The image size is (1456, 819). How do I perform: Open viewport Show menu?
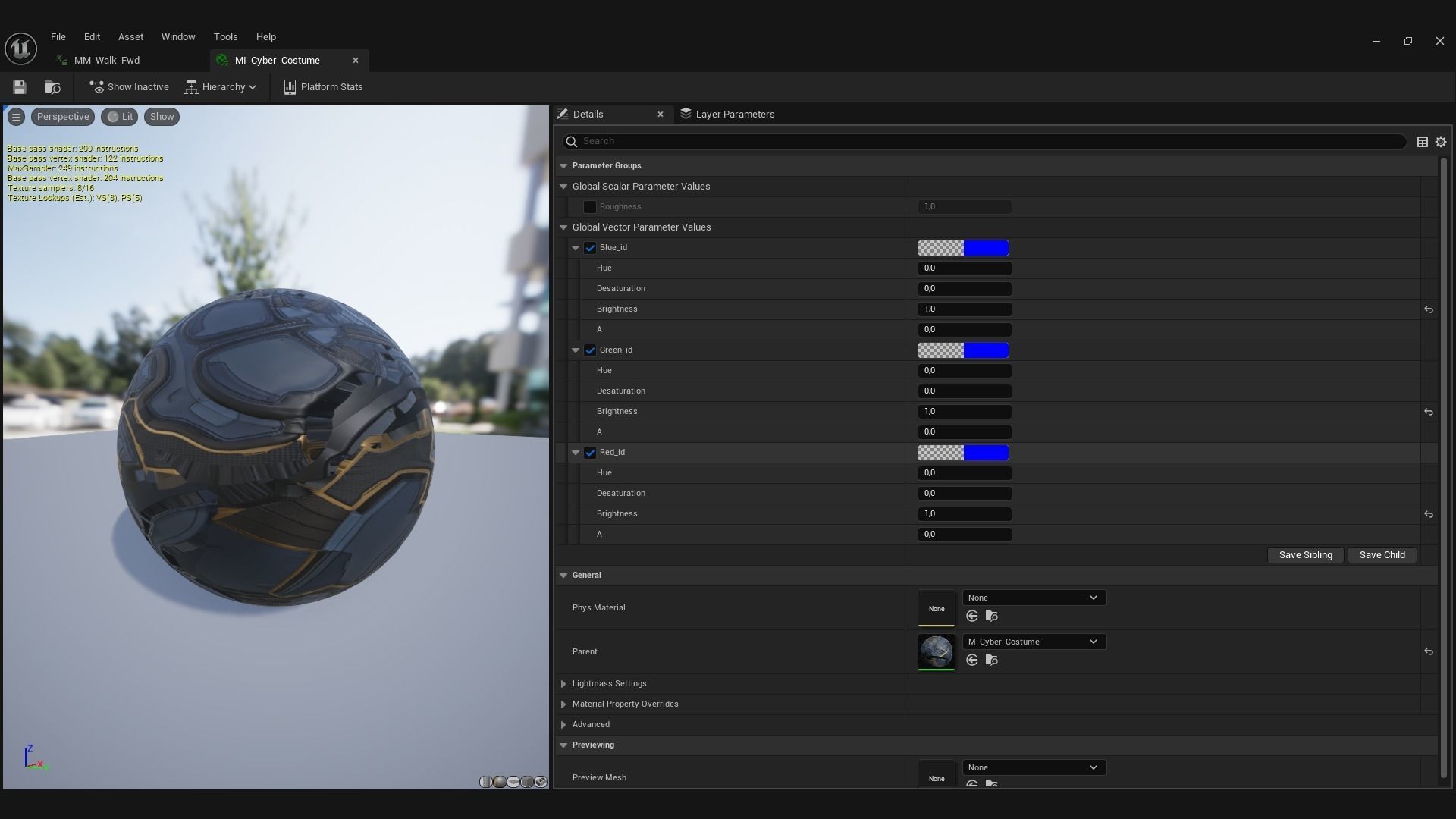click(x=162, y=117)
